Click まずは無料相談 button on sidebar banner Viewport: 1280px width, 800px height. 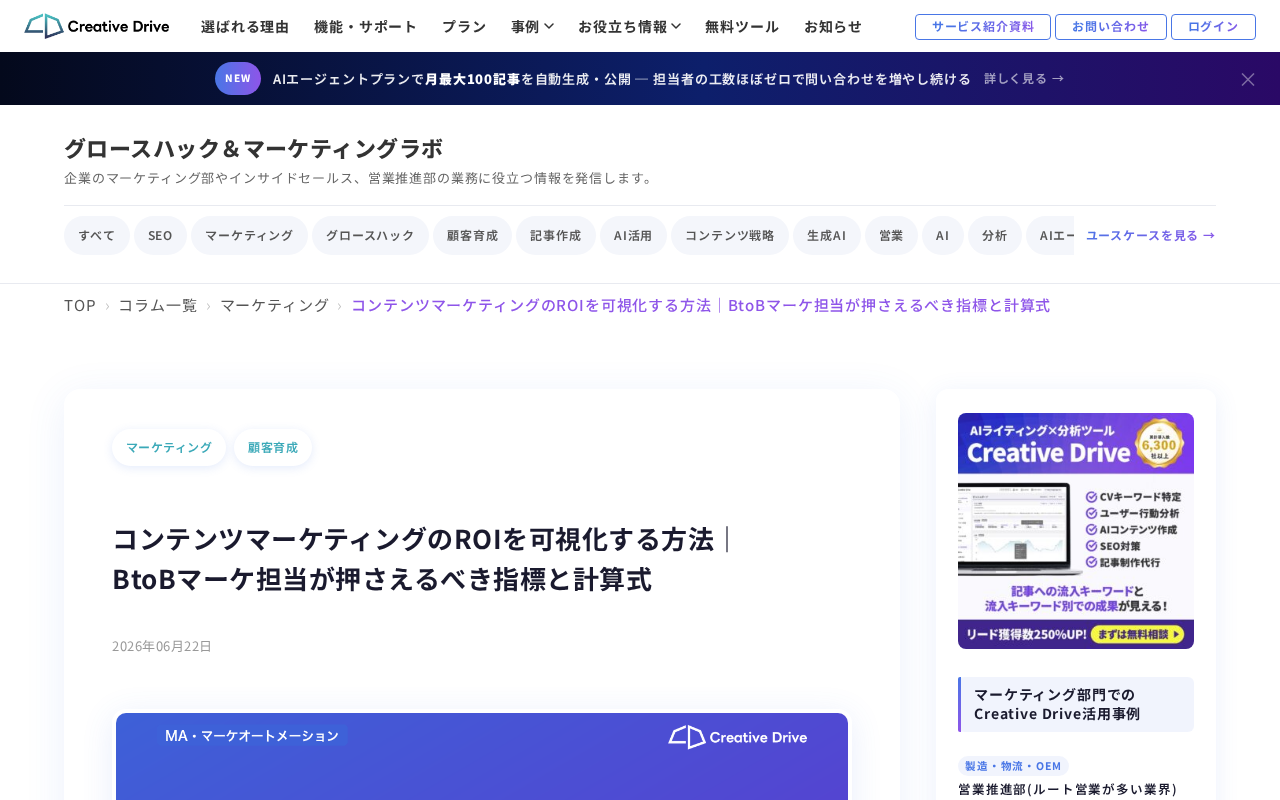click(1138, 634)
